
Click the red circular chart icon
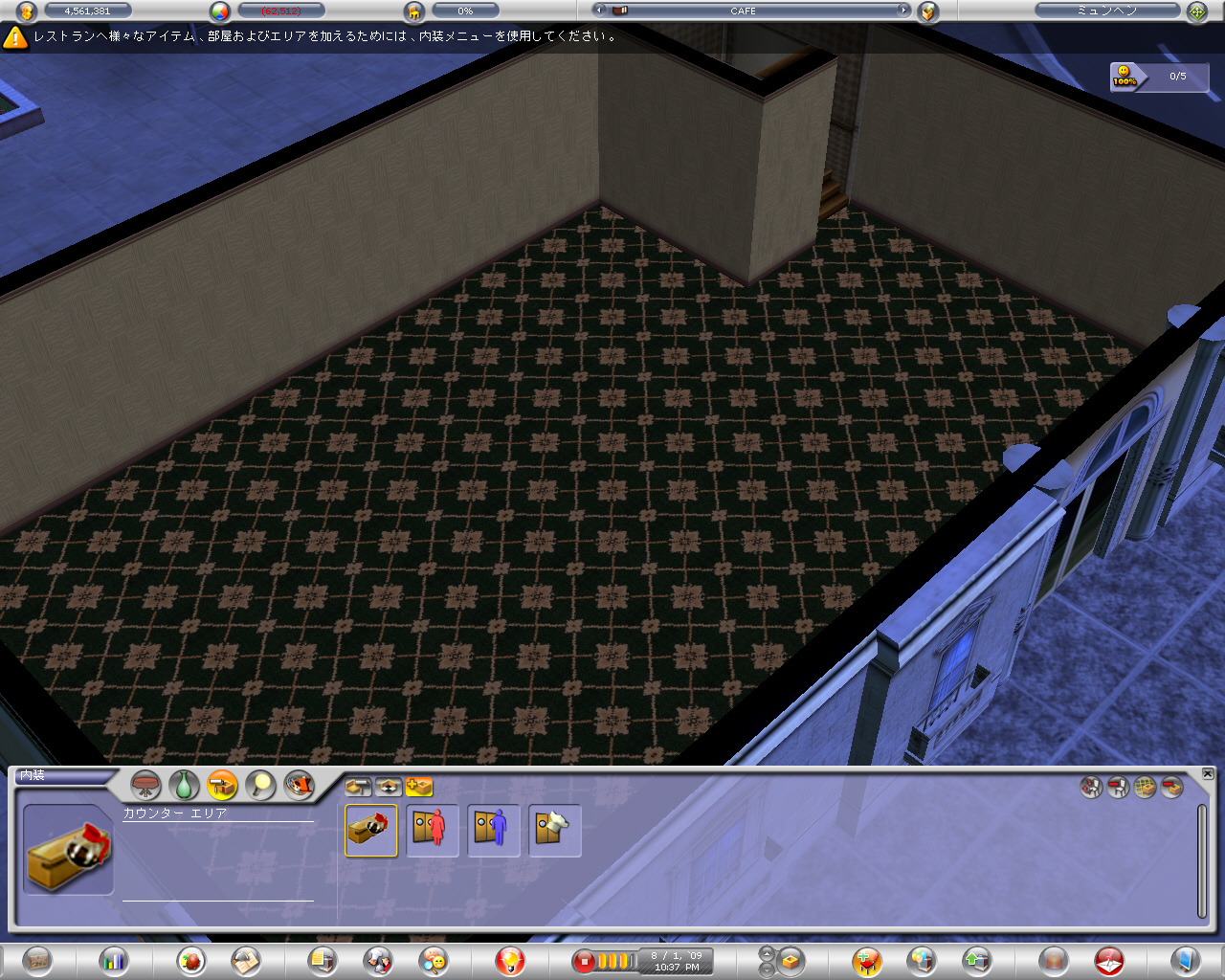[x=1109, y=960]
